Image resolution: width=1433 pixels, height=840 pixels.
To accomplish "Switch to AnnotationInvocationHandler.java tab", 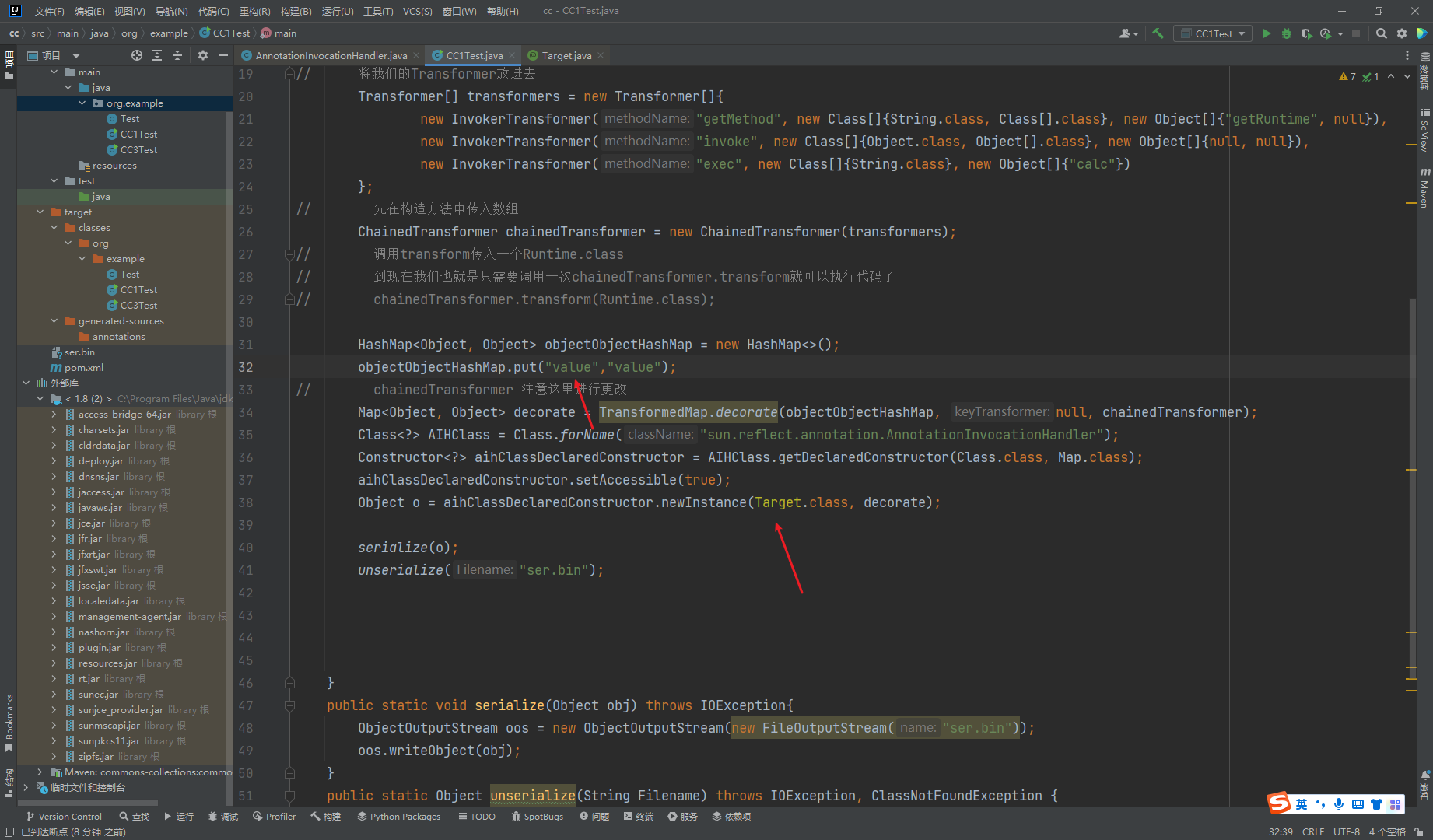I will (331, 55).
